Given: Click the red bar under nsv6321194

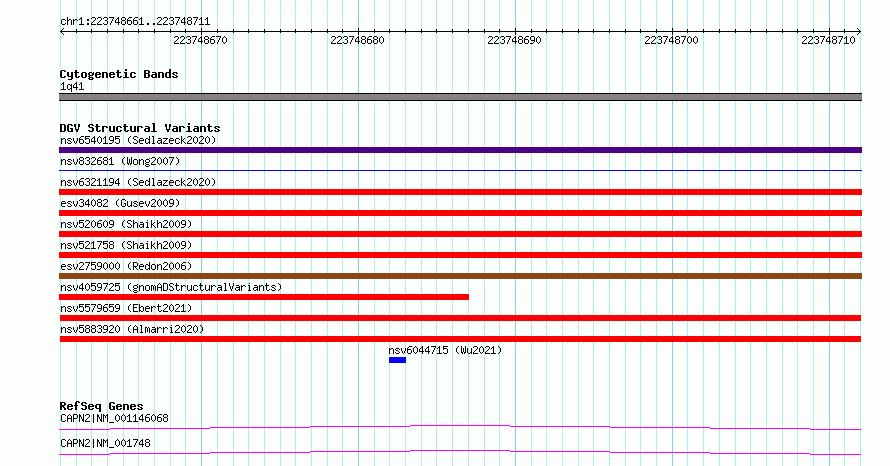Looking at the screenshot, I should 460,192.
